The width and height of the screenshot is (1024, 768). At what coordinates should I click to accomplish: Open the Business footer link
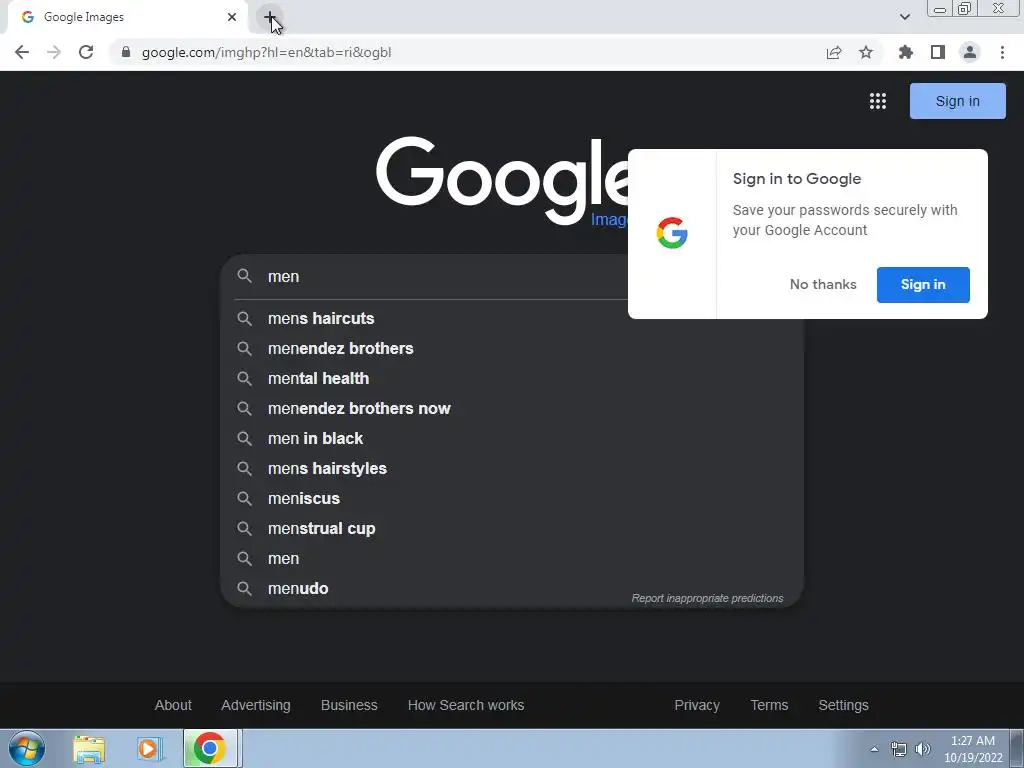349,705
